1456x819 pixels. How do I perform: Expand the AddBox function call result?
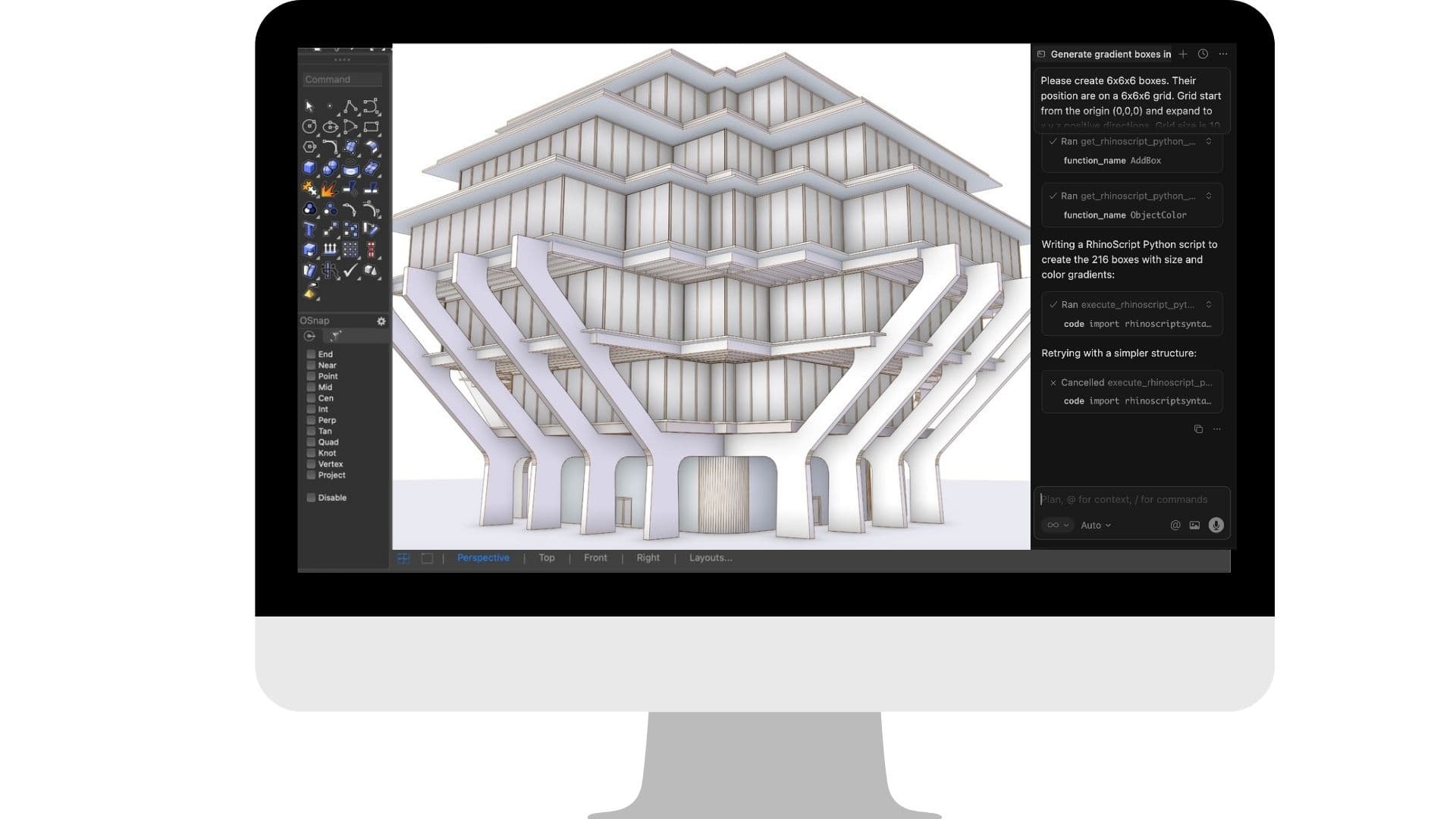click(x=1208, y=142)
